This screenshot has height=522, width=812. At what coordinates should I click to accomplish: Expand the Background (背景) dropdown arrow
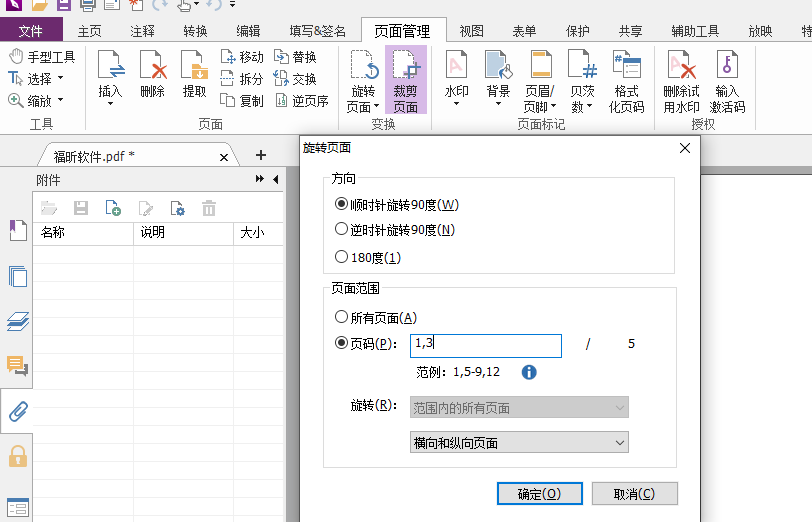click(498, 104)
